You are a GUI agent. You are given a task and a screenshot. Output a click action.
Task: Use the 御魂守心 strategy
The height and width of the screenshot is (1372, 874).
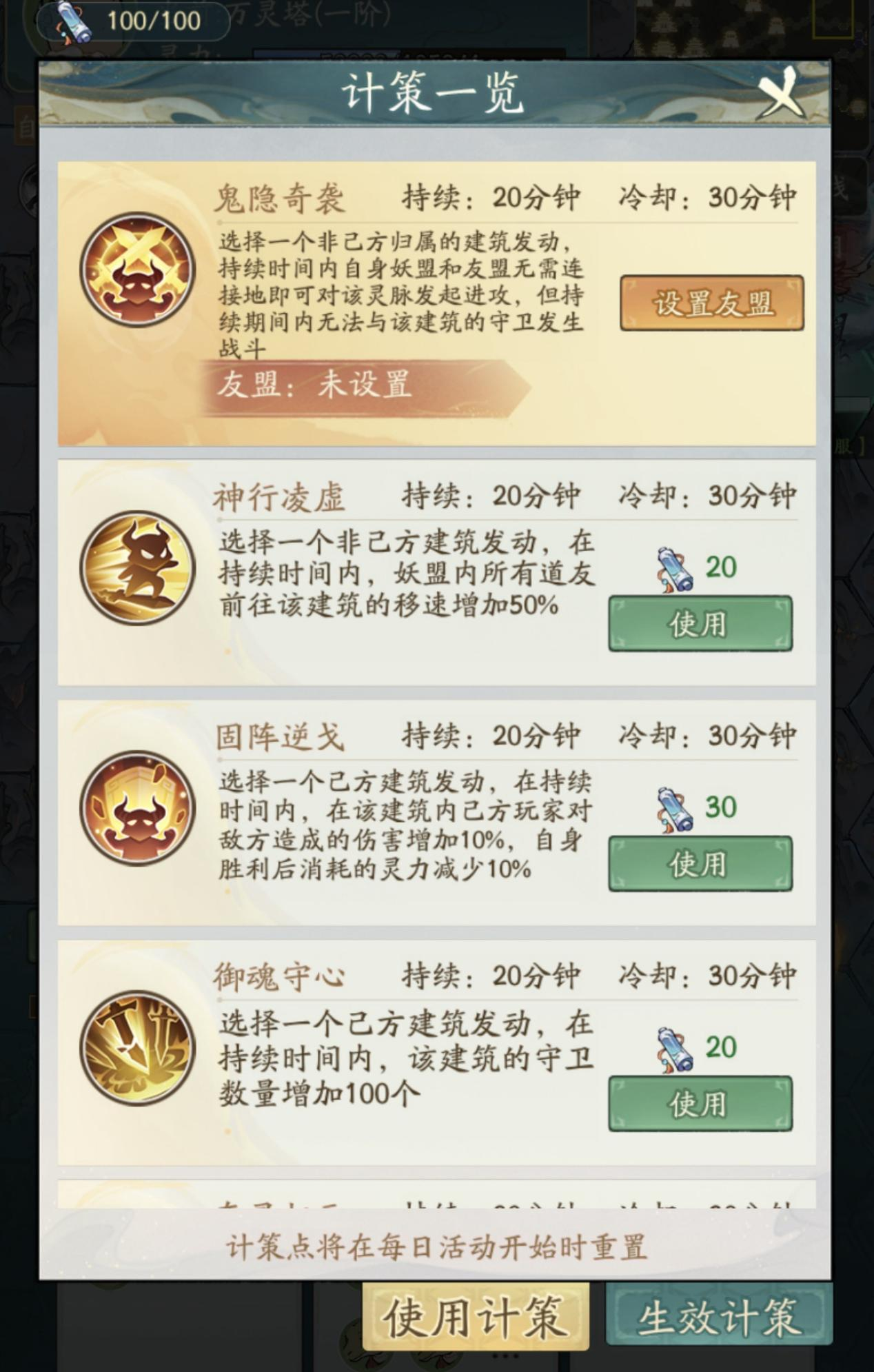(700, 1104)
